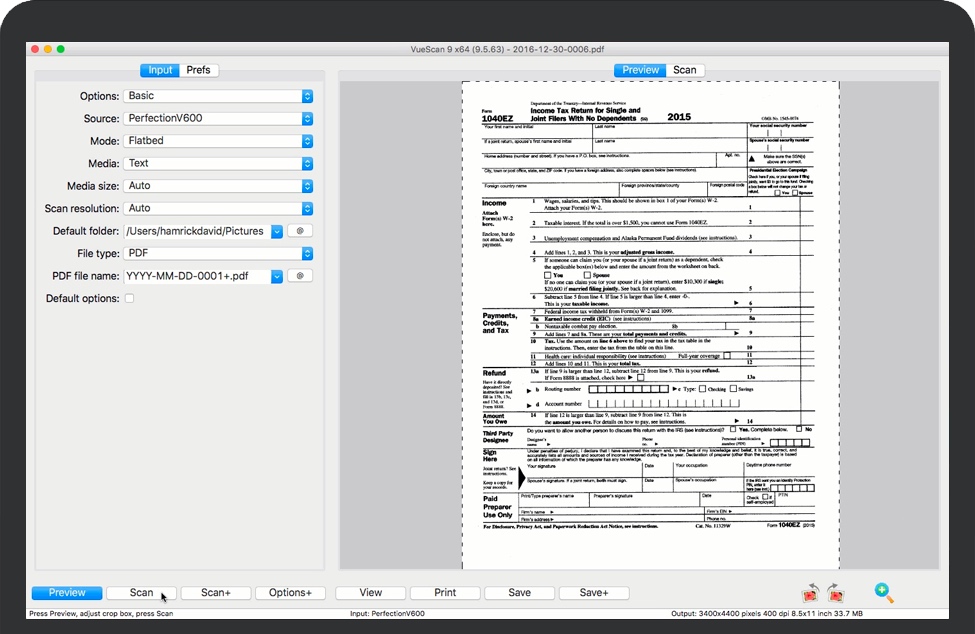Switch to the Scan tab above the preview
This screenshot has width=975, height=634.
coord(685,70)
